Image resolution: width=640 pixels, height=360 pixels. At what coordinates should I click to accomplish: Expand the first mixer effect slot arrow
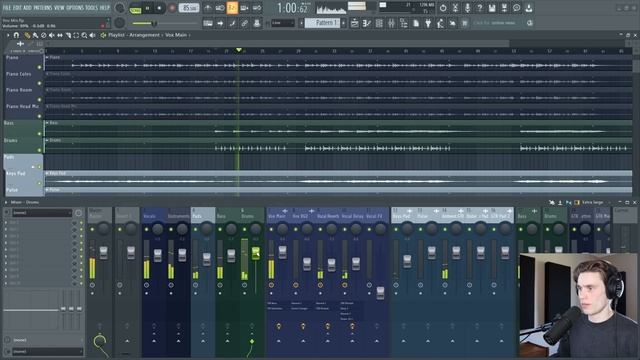6,223
